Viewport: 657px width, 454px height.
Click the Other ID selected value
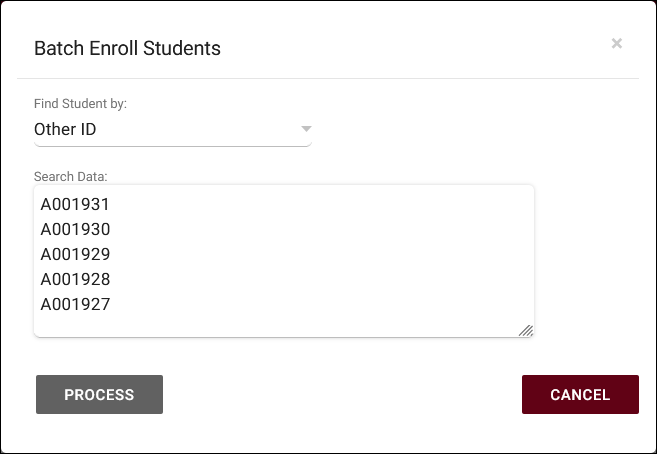pos(65,129)
